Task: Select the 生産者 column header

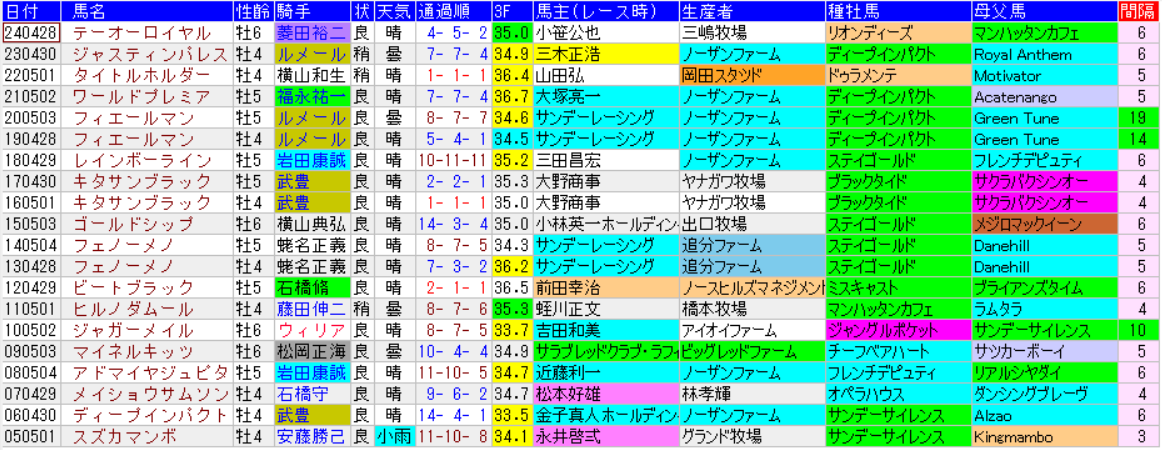Action: pyautogui.click(x=751, y=11)
